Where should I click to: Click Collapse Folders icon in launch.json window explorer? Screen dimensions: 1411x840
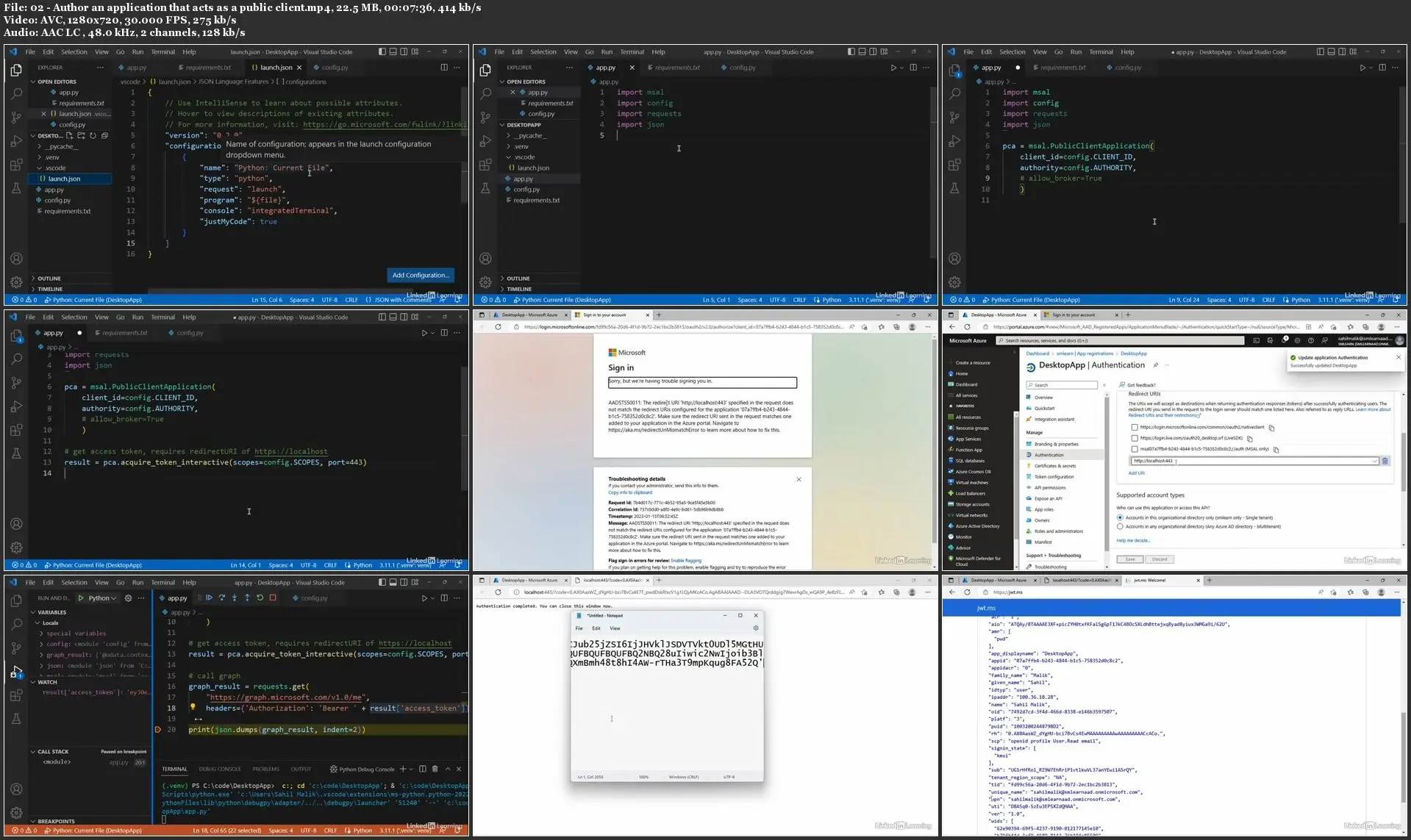(104, 136)
